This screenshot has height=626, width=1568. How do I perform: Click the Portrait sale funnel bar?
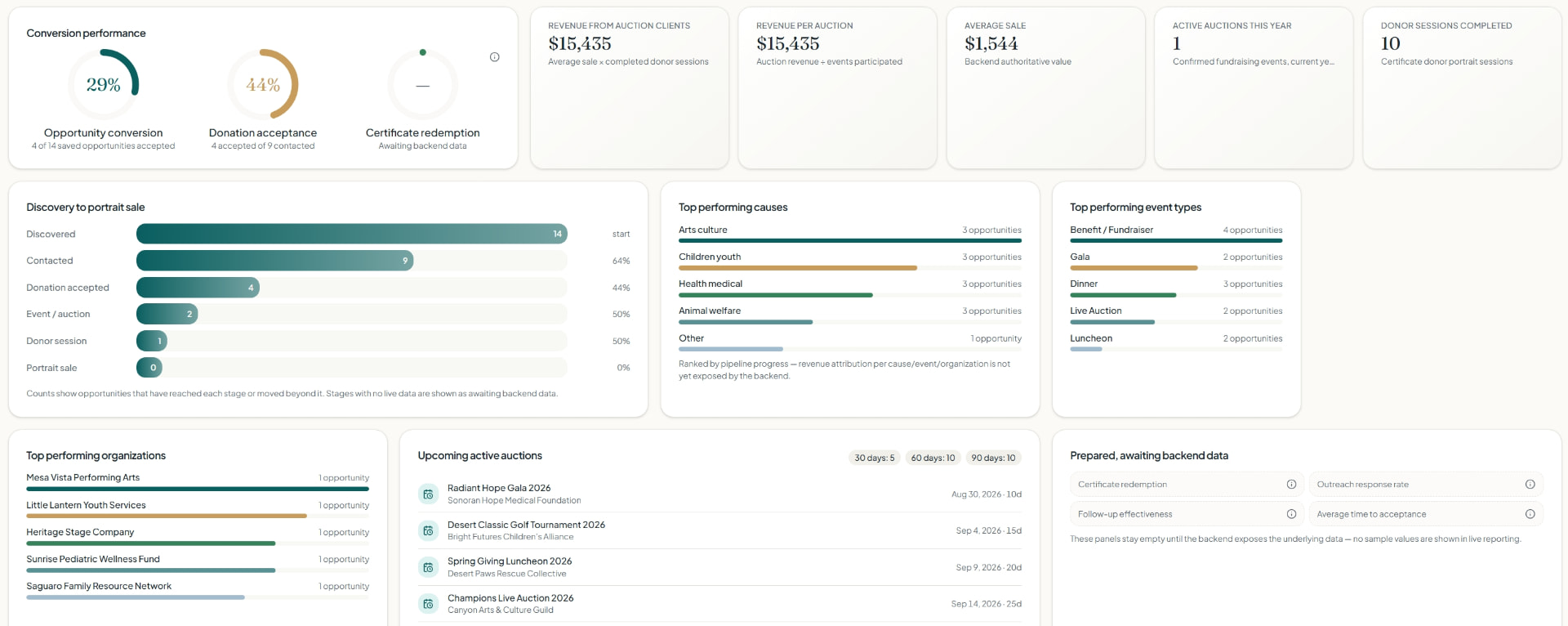pyautogui.click(x=149, y=368)
